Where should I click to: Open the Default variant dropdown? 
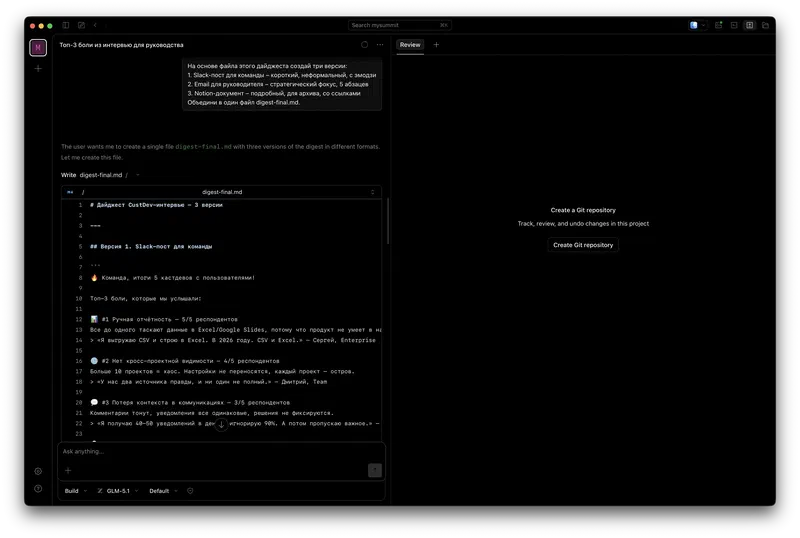click(163, 491)
